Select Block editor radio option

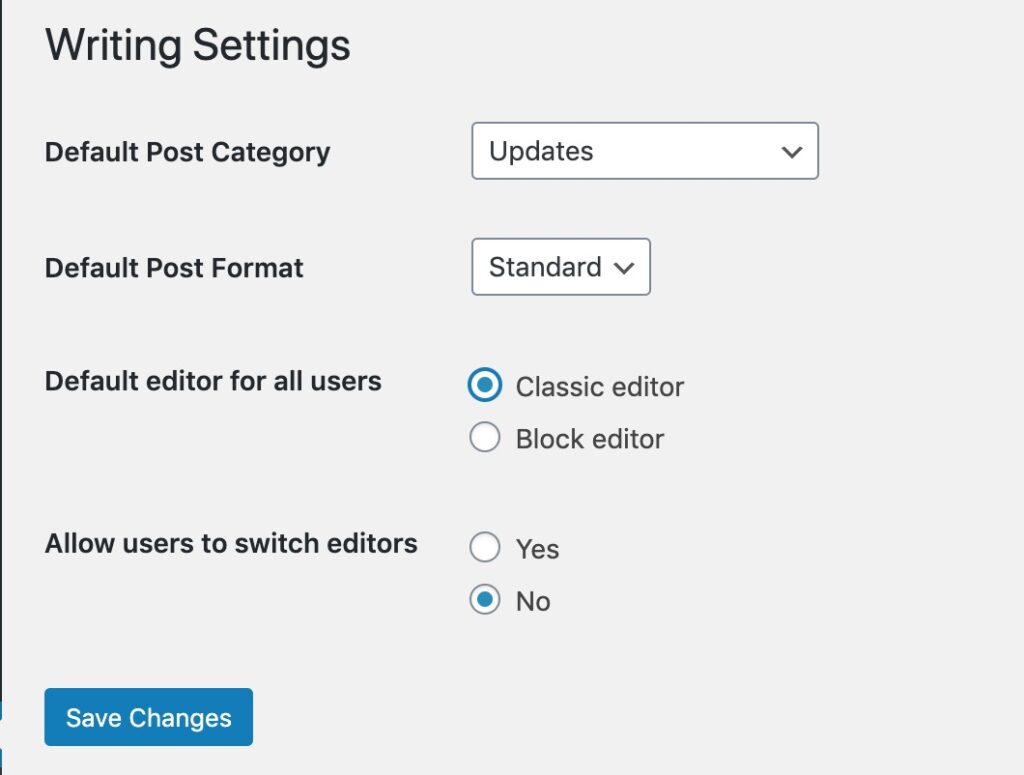point(485,437)
